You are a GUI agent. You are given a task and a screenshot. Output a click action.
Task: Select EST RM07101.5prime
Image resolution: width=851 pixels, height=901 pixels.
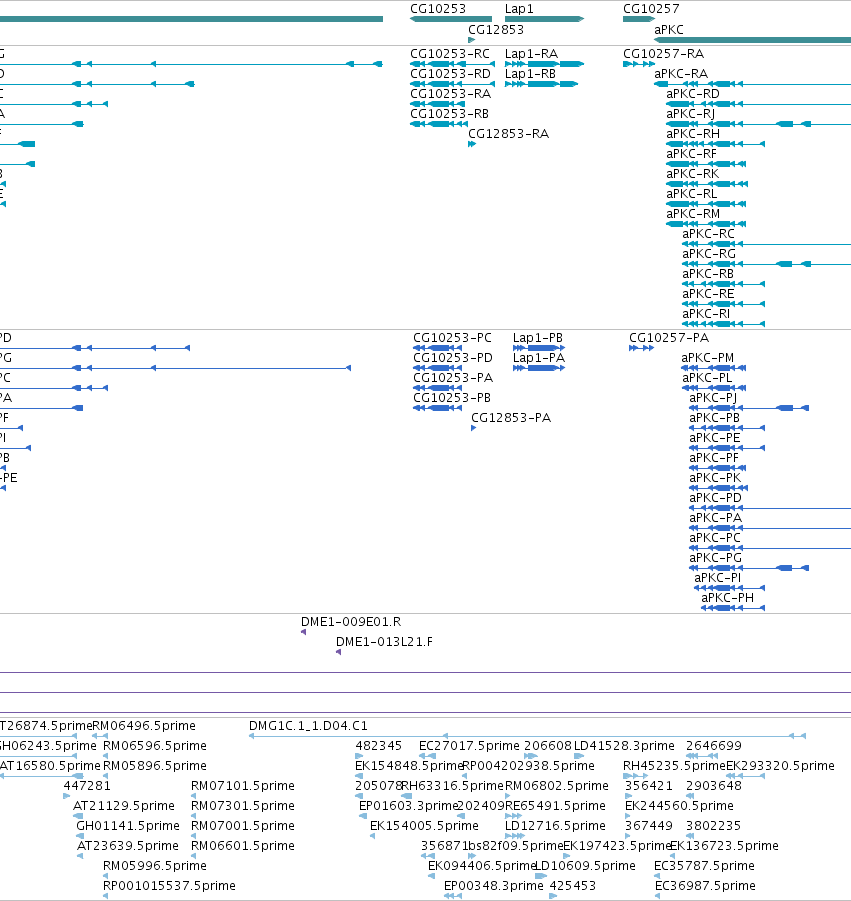click(x=242, y=786)
